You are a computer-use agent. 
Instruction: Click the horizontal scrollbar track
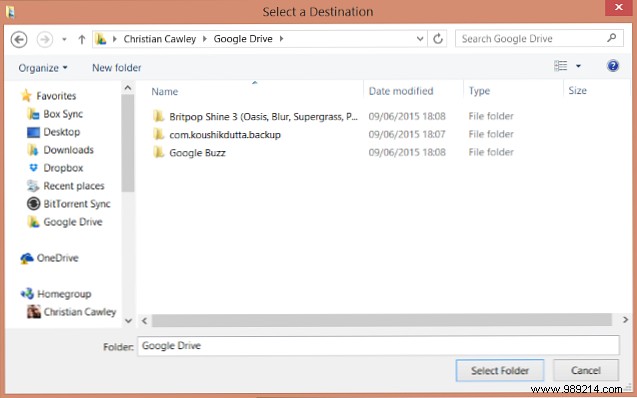point(382,320)
